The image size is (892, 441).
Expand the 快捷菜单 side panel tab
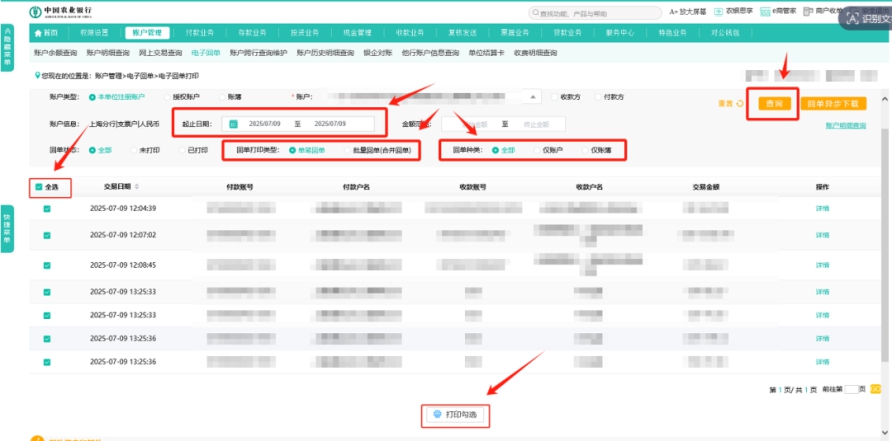pos(7,229)
